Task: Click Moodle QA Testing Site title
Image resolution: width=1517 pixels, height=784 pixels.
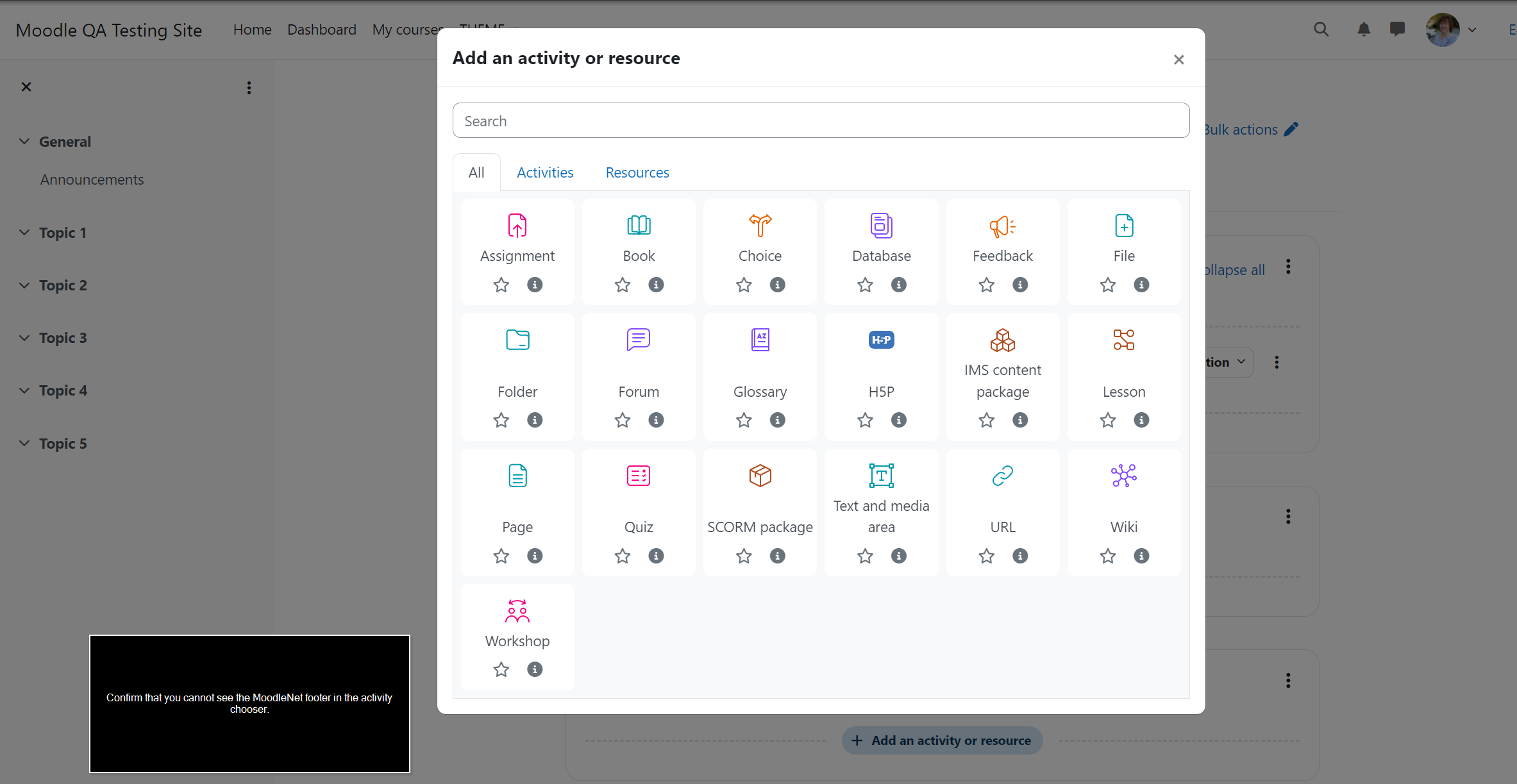Action: tap(109, 30)
